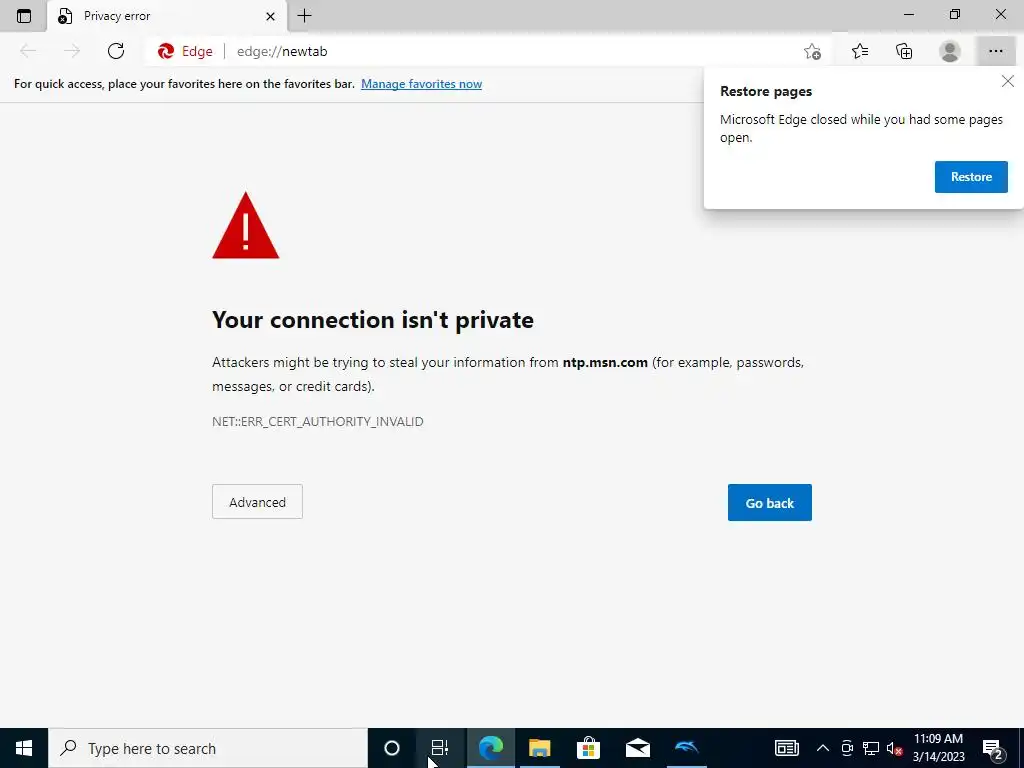The image size is (1024, 768).
Task: Click the blue dolphin app taskbar icon
Action: (686, 748)
